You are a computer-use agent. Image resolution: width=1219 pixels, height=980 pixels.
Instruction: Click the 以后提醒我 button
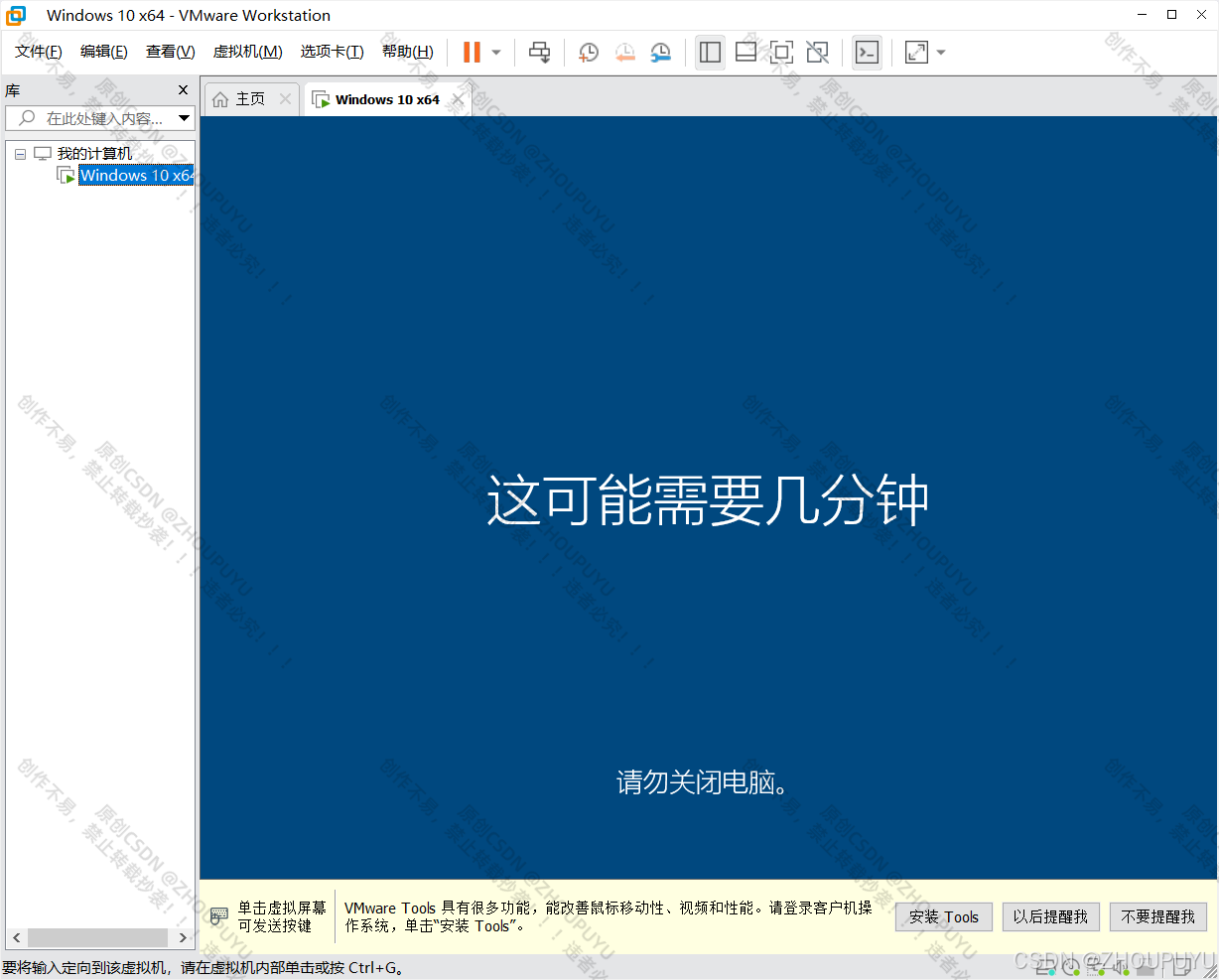click(1050, 916)
